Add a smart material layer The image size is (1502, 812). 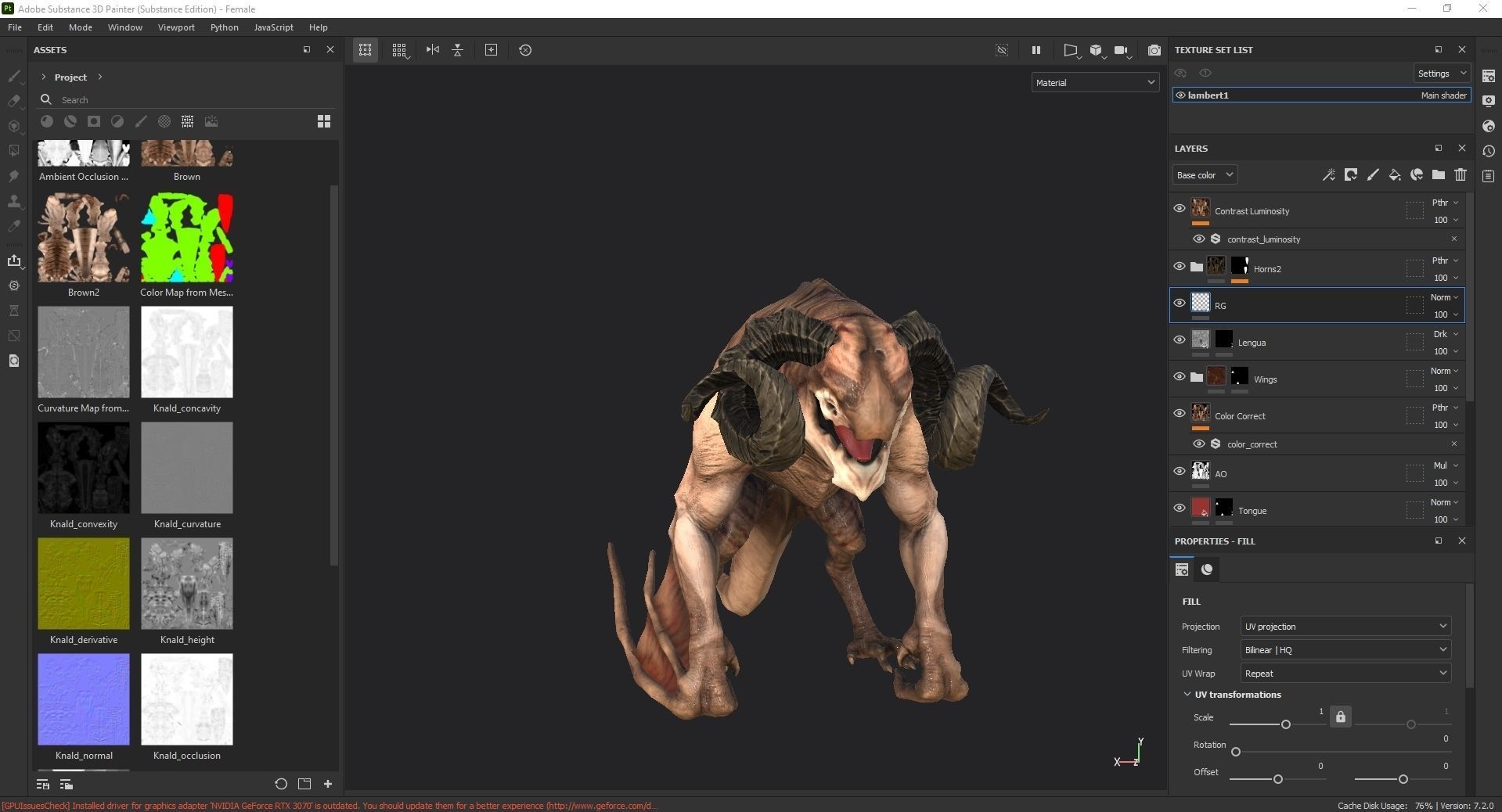pos(1417,175)
